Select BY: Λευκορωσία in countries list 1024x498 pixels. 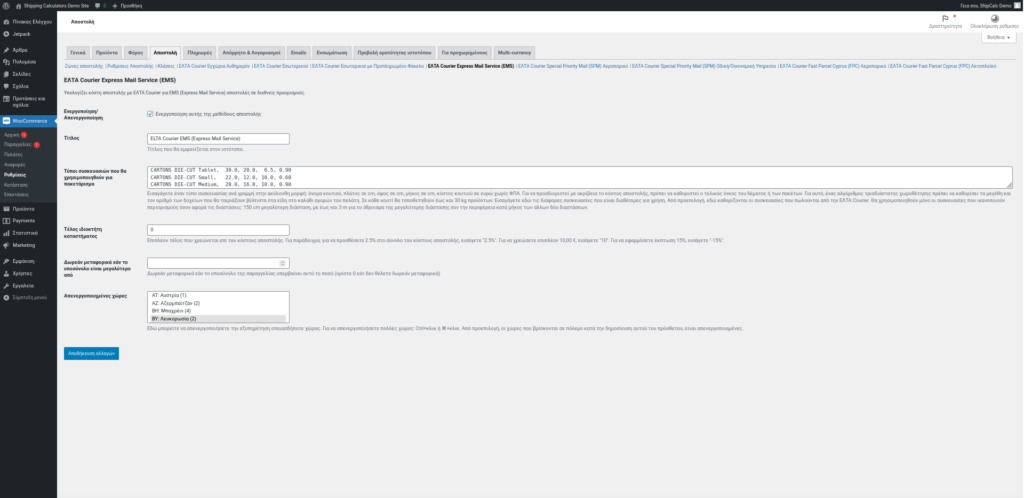click(217, 319)
